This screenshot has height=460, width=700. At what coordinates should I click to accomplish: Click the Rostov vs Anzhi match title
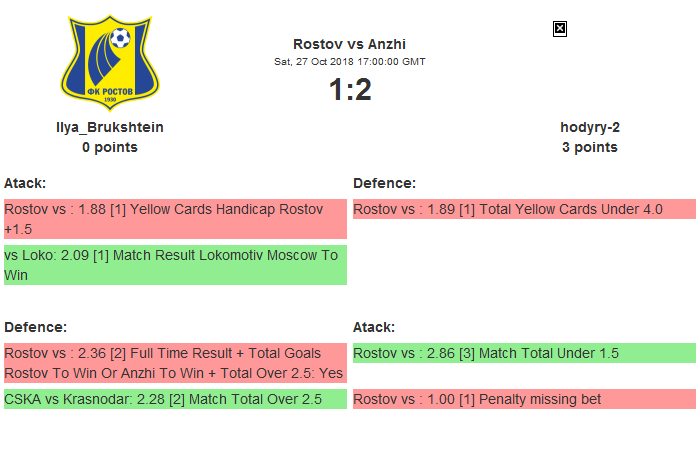(x=349, y=44)
